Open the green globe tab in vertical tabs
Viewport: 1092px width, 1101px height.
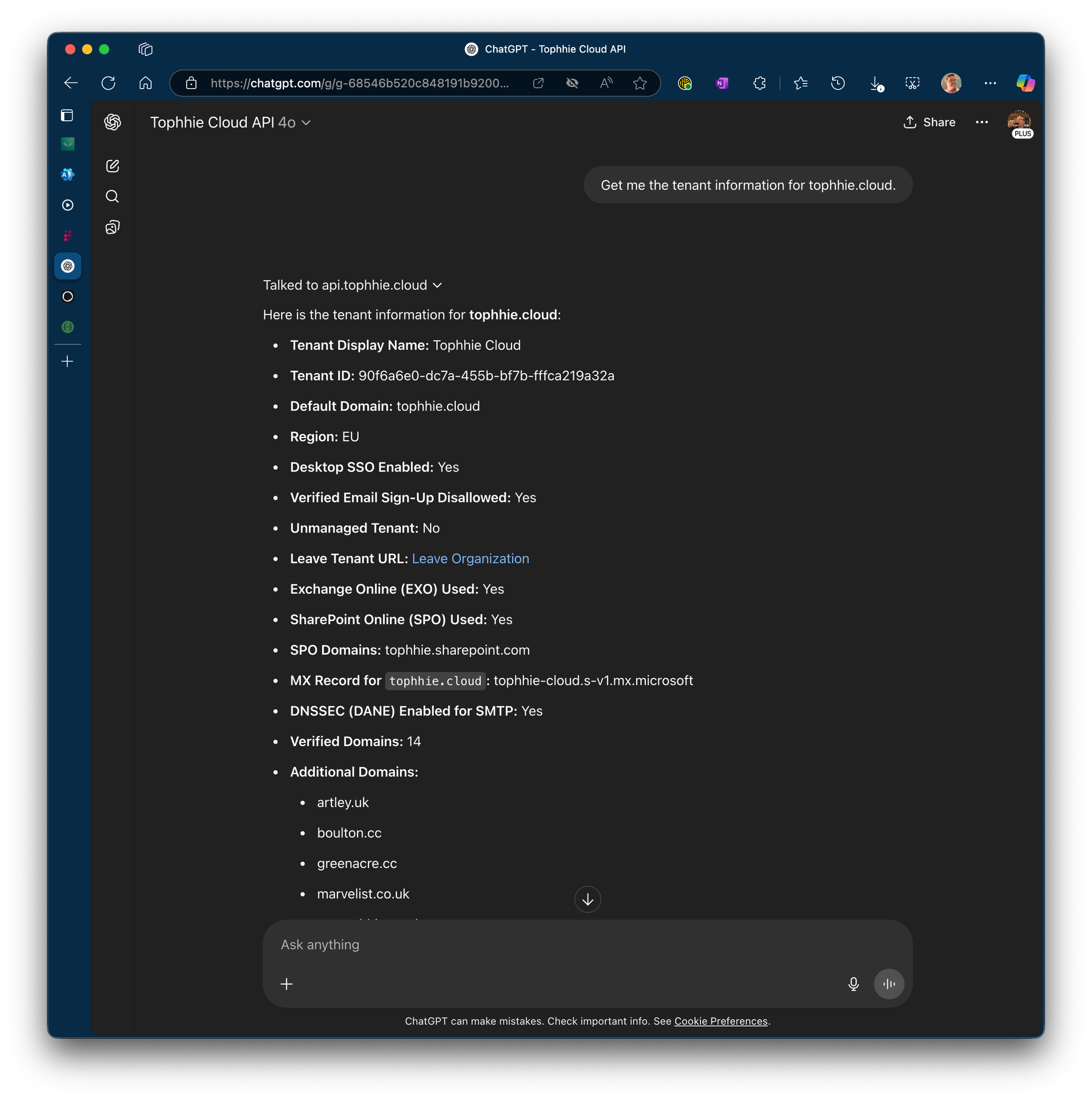click(68, 327)
